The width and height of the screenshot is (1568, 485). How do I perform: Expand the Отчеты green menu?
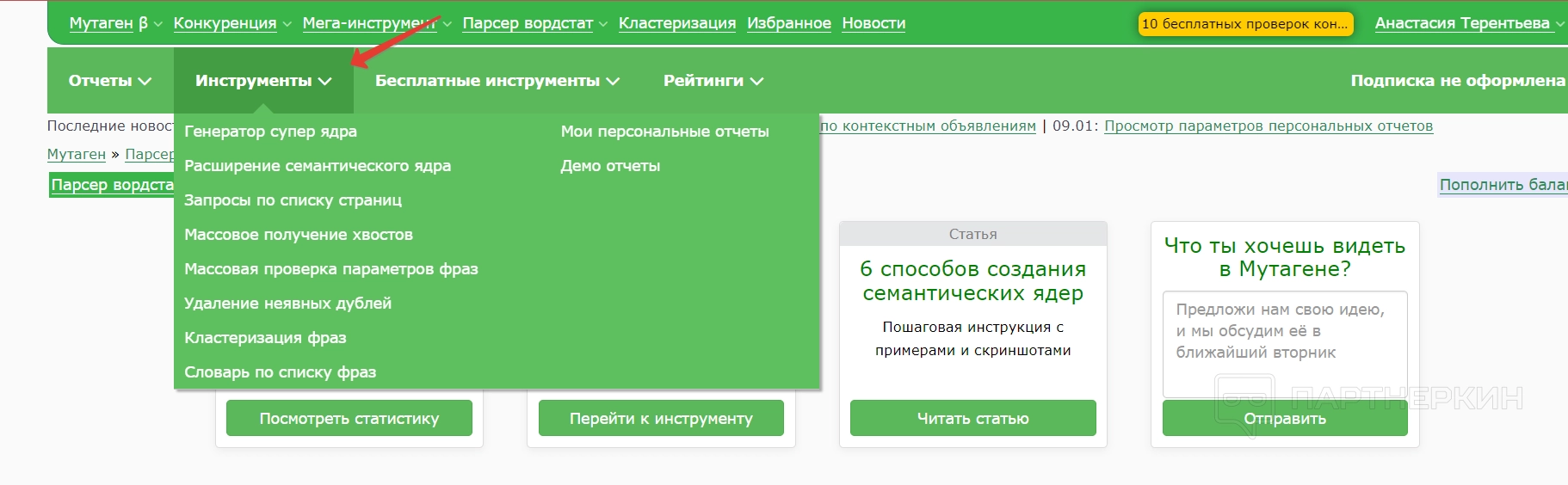tap(110, 81)
